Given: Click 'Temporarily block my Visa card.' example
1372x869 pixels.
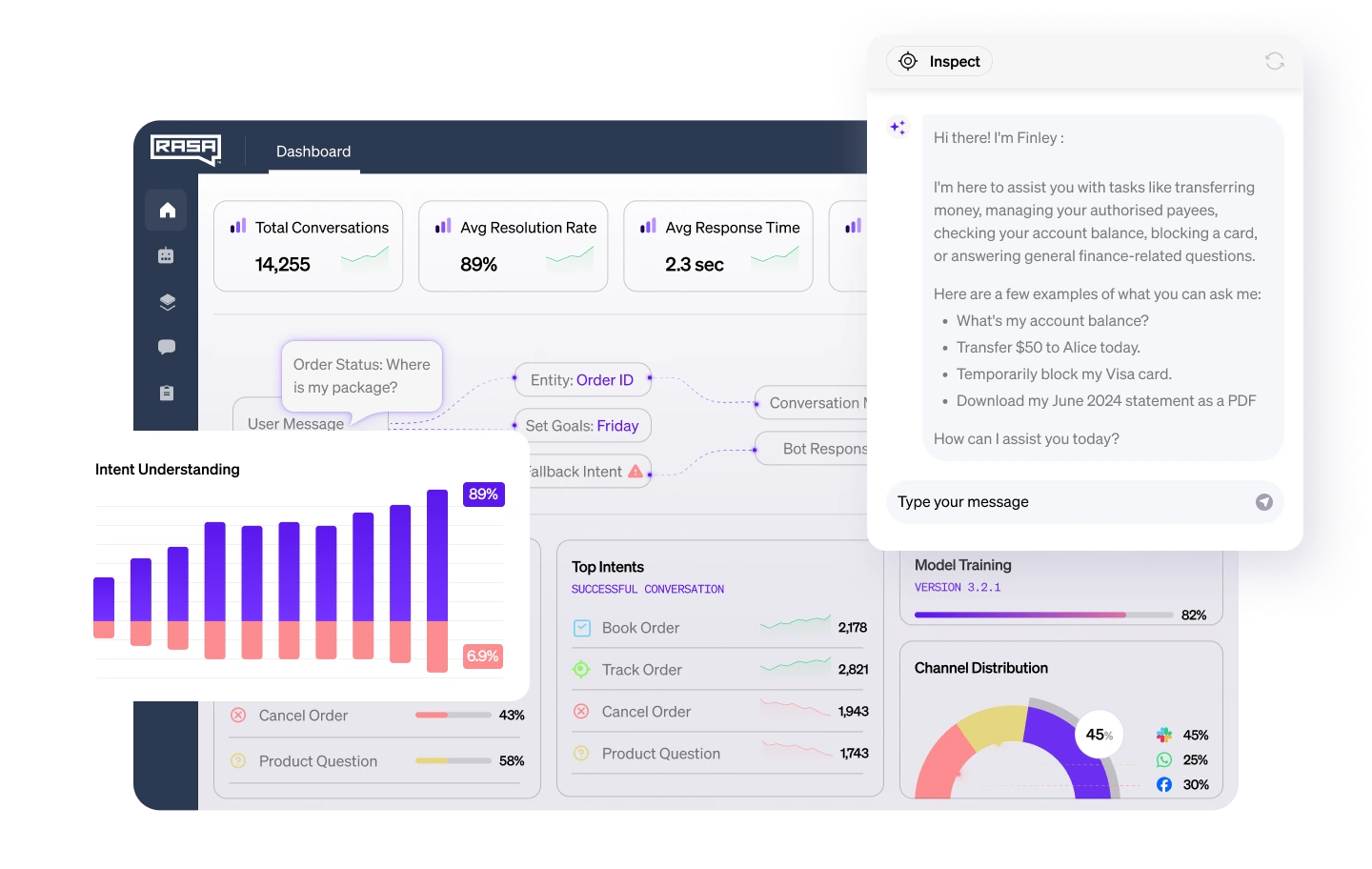Looking at the screenshot, I should pyautogui.click(x=1064, y=374).
